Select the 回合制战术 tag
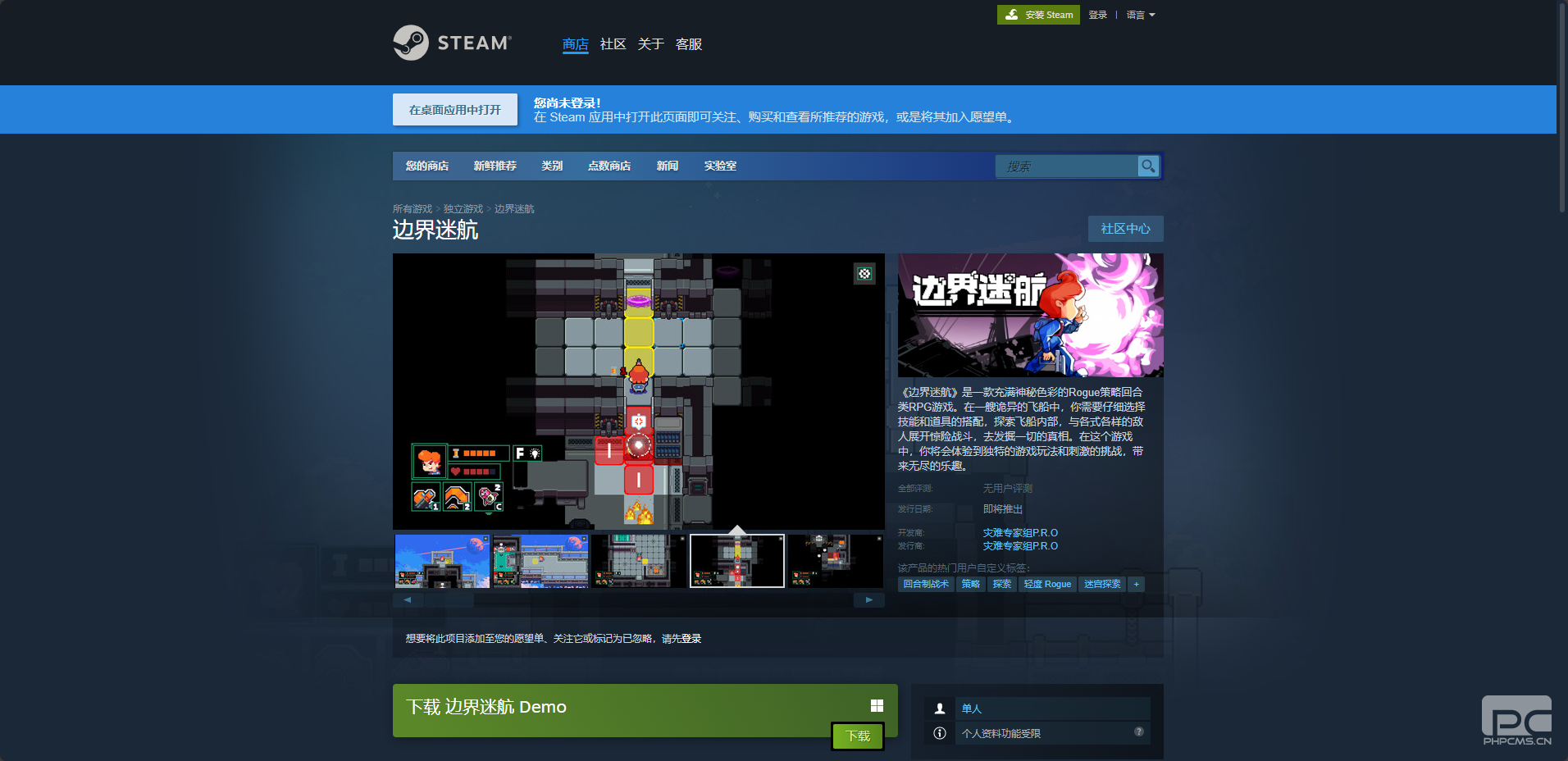 pyautogui.click(x=926, y=584)
